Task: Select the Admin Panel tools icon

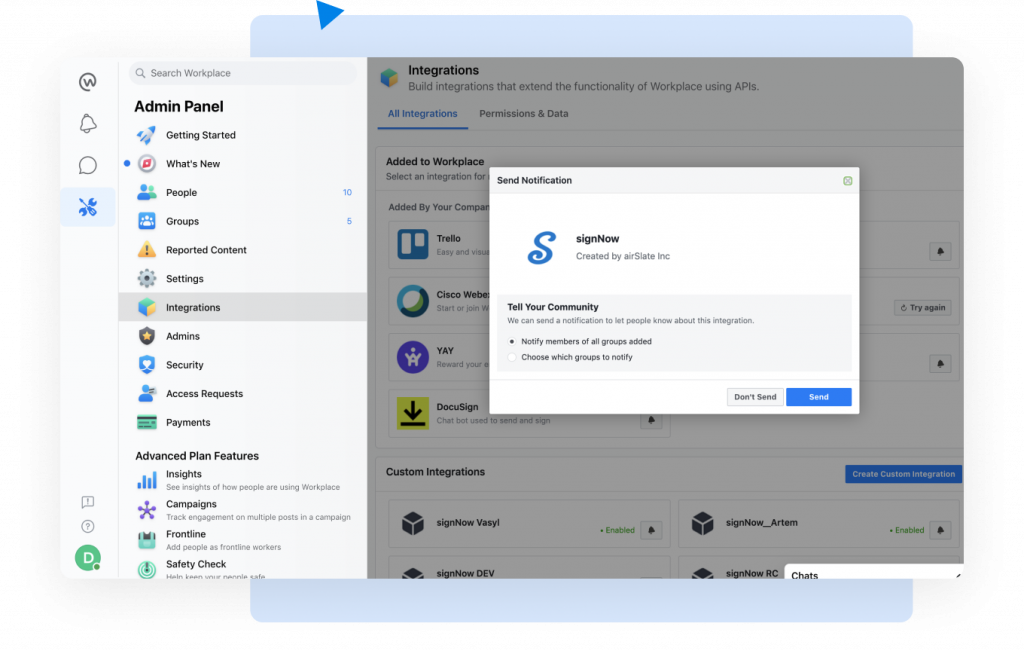Action: (x=88, y=207)
